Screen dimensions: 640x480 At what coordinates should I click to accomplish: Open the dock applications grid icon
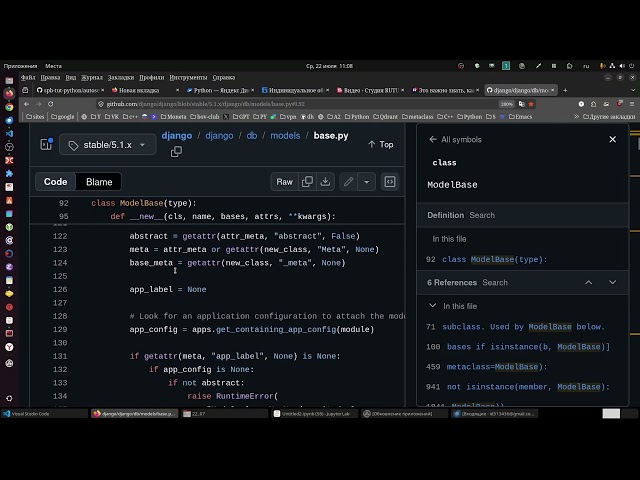(x=9, y=398)
